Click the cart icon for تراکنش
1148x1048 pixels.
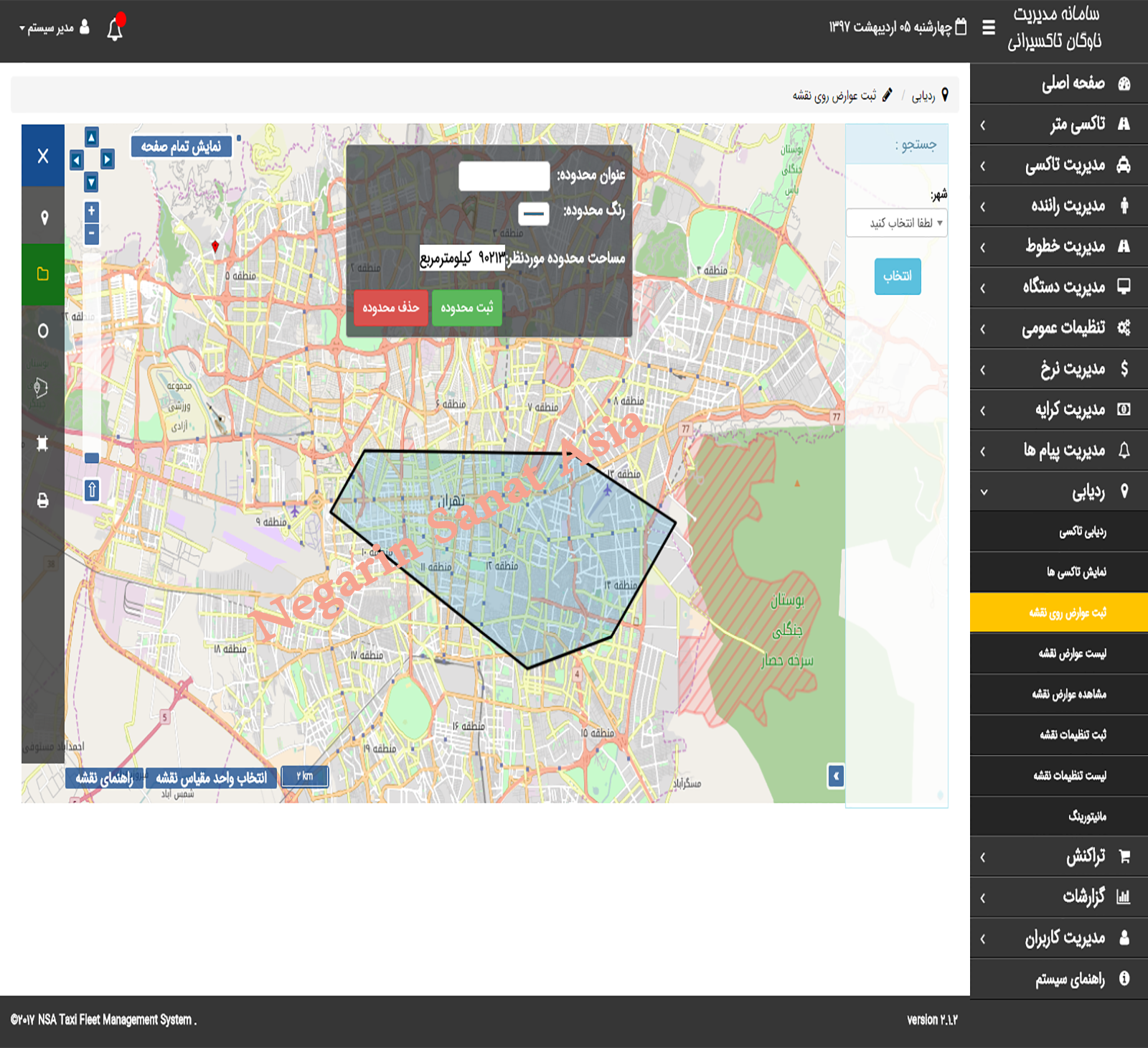1124,856
